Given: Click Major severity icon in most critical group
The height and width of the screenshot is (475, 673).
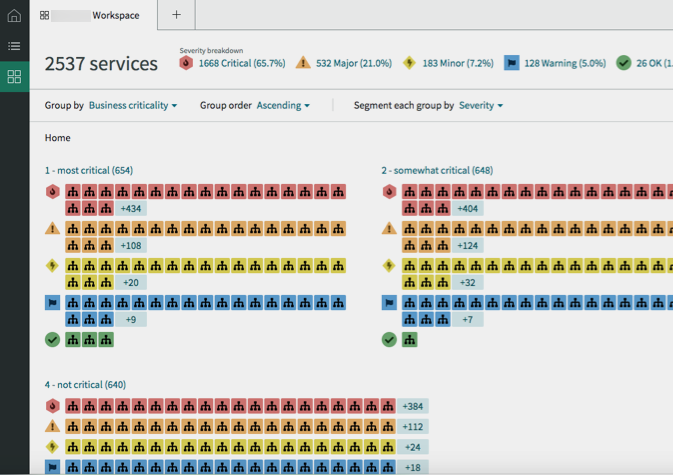Looking at the screenshot, I should pos(52,229).
